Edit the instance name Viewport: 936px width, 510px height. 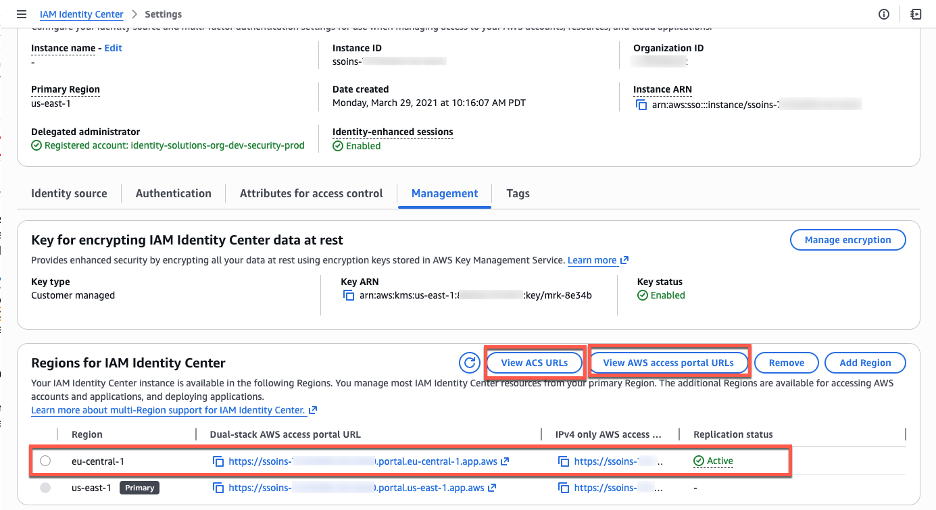point(113,48)
